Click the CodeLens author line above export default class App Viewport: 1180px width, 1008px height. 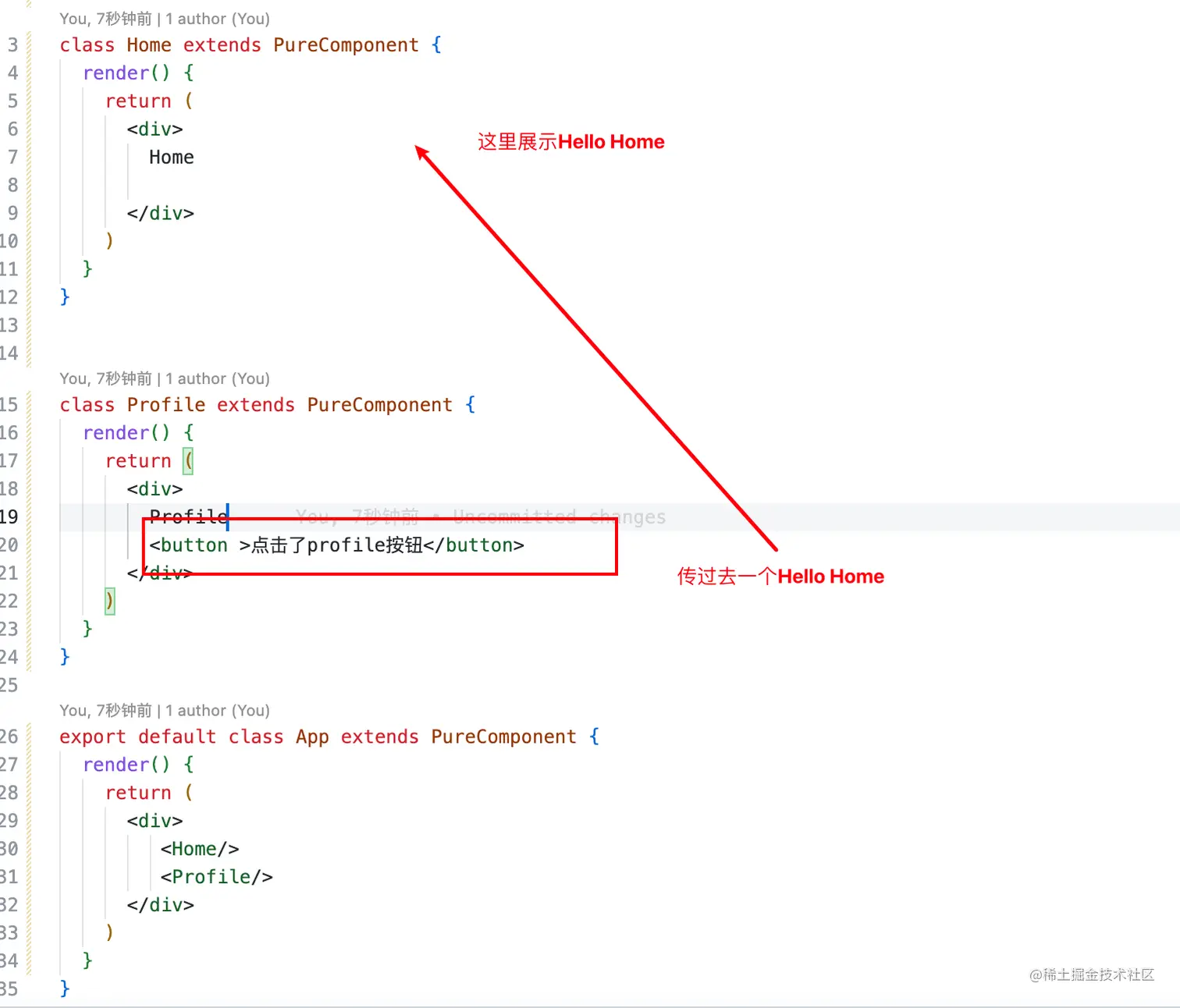[165, 710]
